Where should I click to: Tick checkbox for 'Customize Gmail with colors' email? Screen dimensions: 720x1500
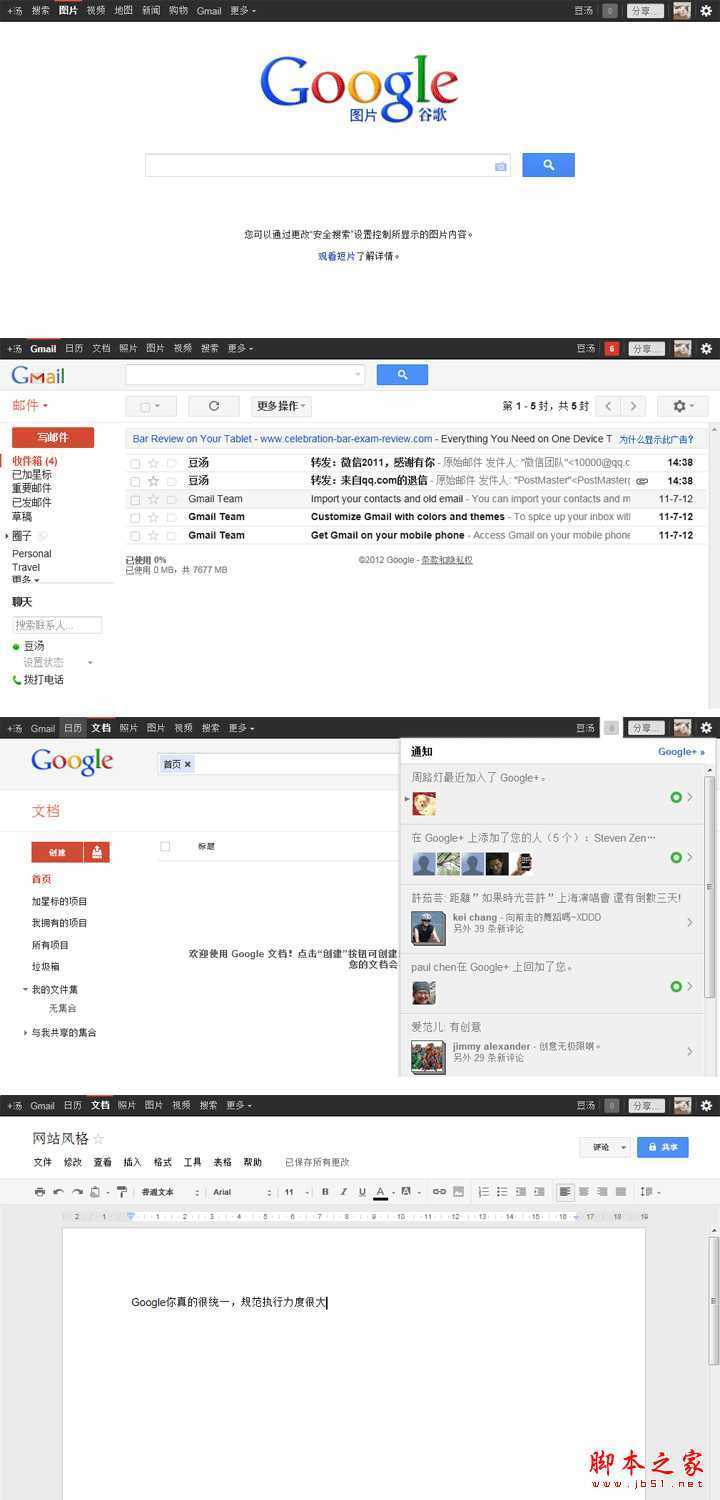click(135, 517)
